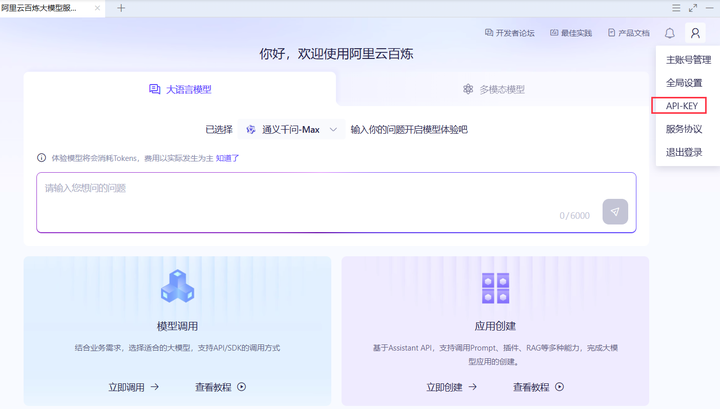Click the flower icon on the 多模态模型 tab
720x409 pixels.
pos(468,89)
